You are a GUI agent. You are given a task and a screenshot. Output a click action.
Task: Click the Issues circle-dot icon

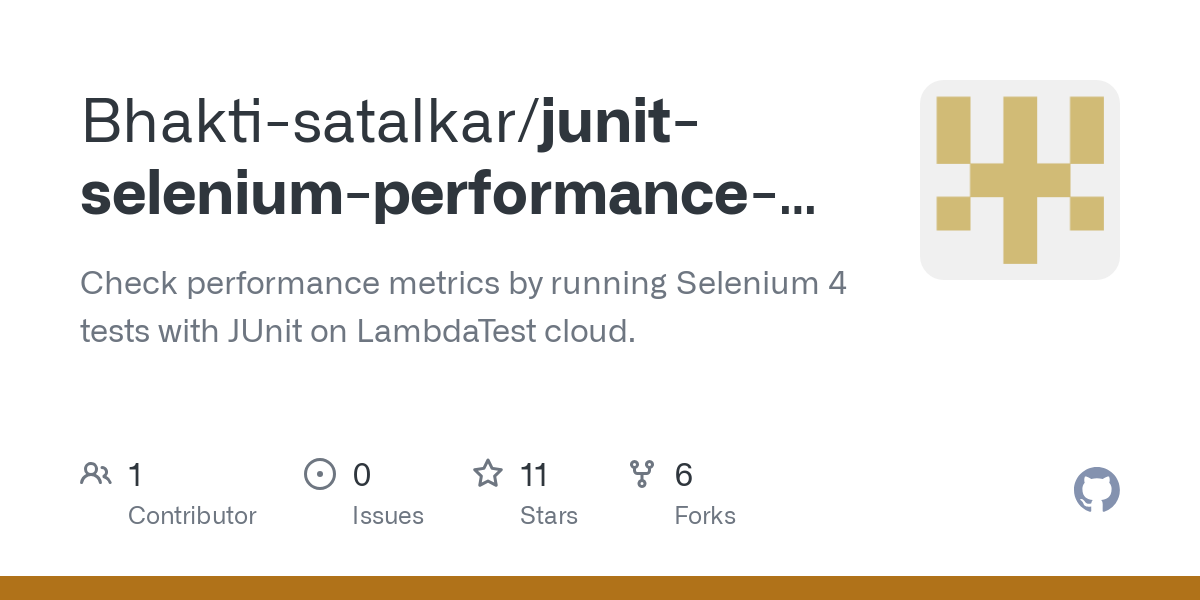pos(320,473)
